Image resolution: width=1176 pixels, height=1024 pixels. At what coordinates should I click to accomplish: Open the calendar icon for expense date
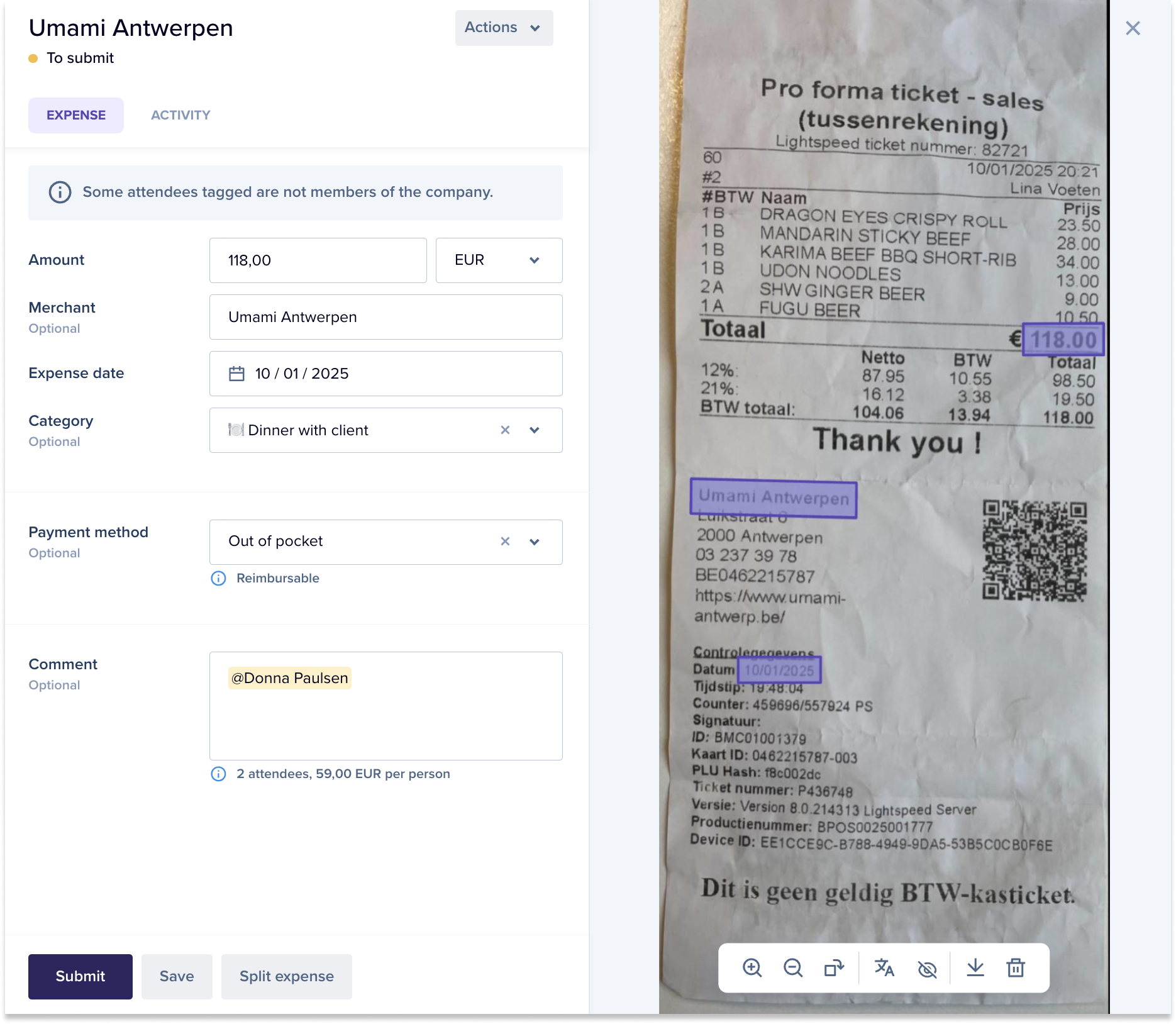pyautogui.click(x=236, y=374)
